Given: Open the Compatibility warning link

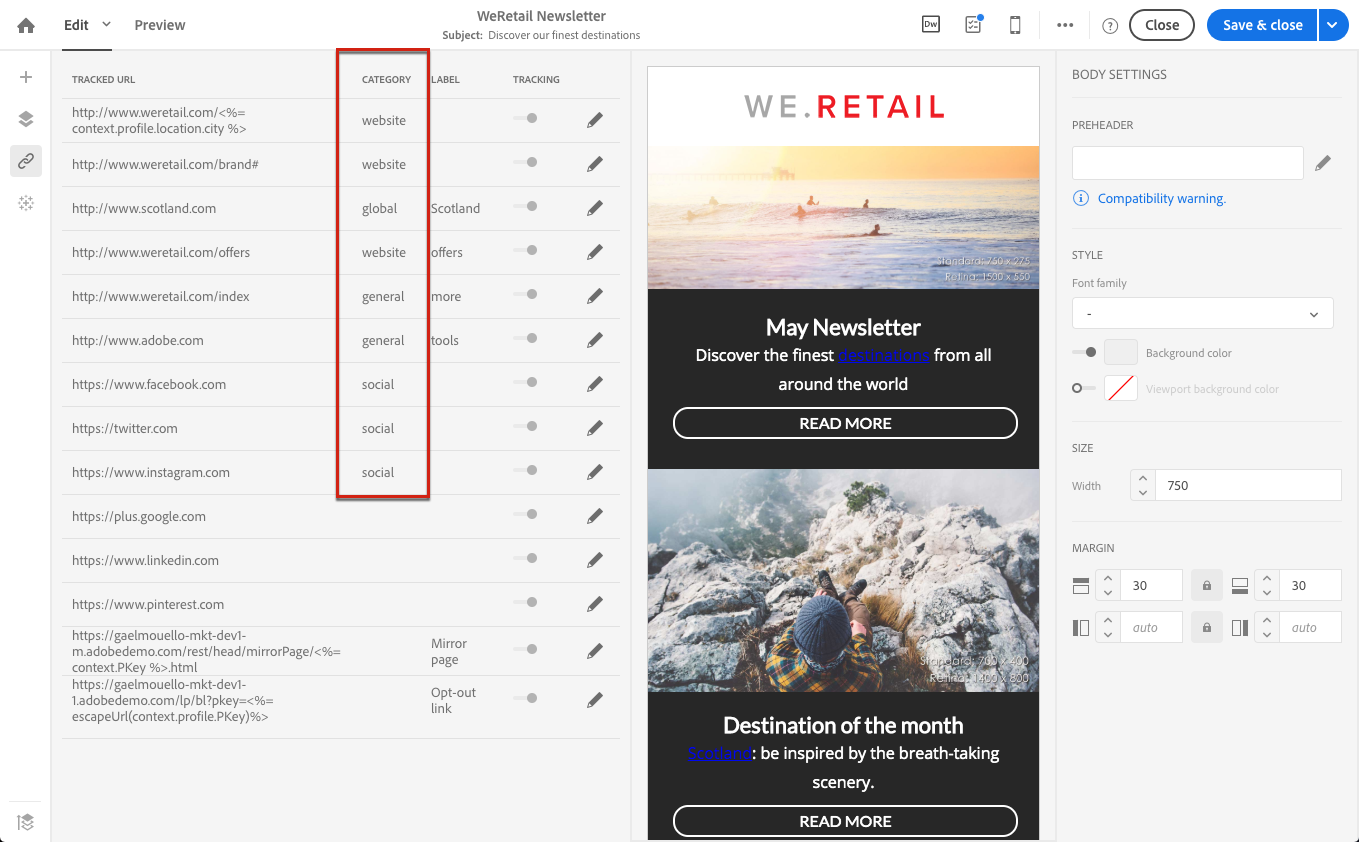Looking at the screenshot, I should (x=1162, y=198).
